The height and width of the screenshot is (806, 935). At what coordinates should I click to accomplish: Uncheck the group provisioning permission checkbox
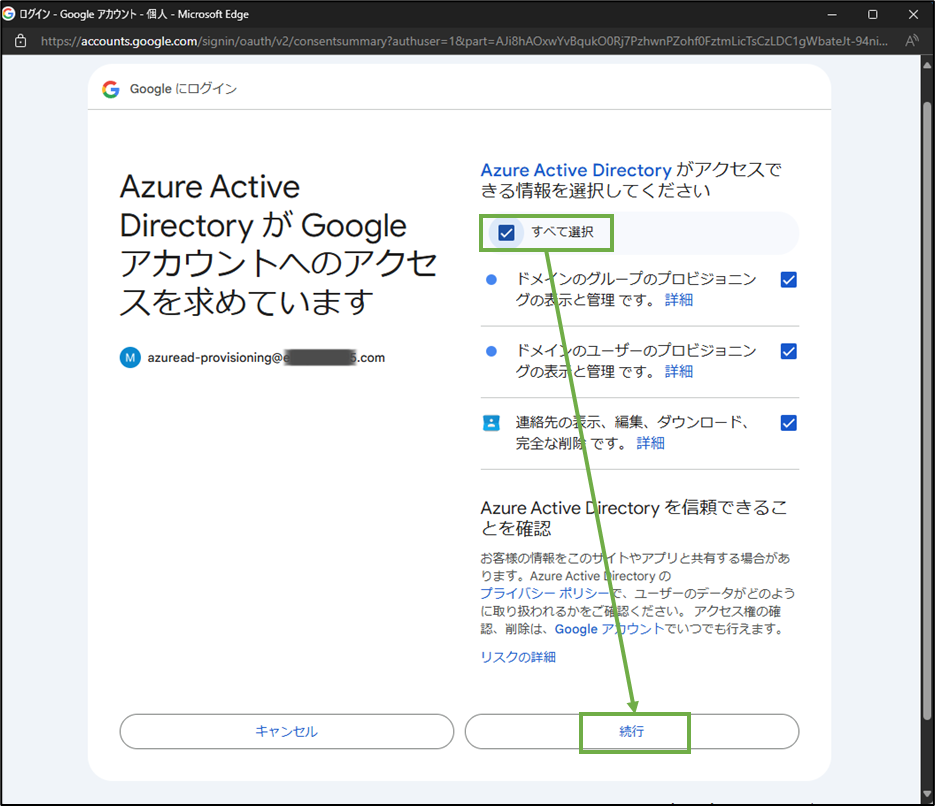(788, 280)
